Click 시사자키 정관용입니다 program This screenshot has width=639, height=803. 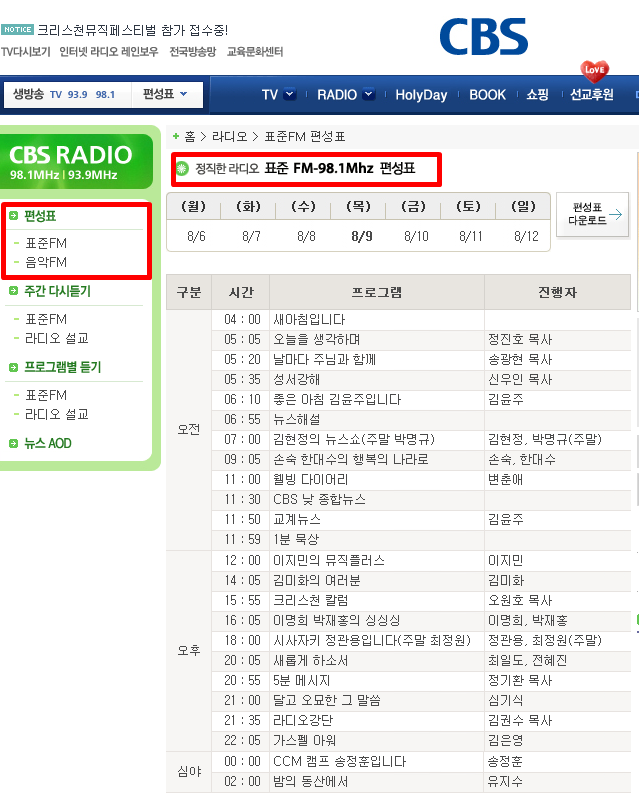[372, 640]
